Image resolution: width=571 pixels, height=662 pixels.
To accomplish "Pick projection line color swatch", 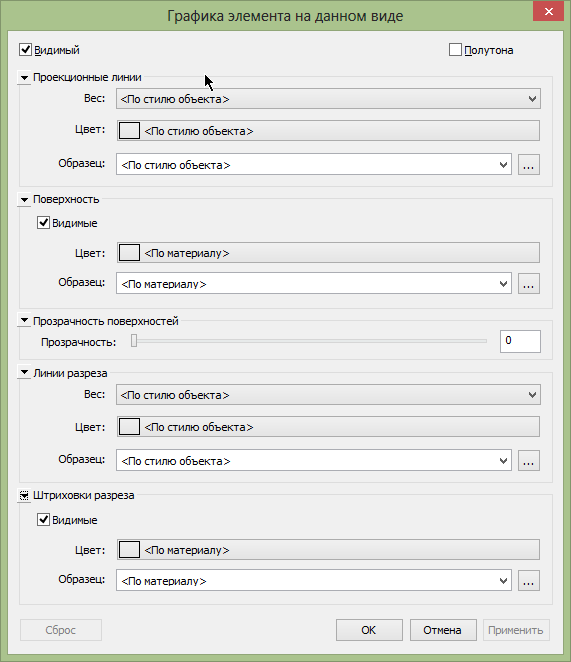I will pyautogui.click(x=129, y=130).
